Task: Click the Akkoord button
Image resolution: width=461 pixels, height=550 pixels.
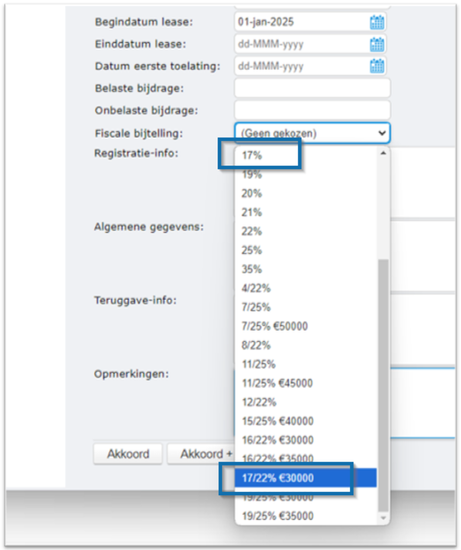Action: tap(128, 454)
